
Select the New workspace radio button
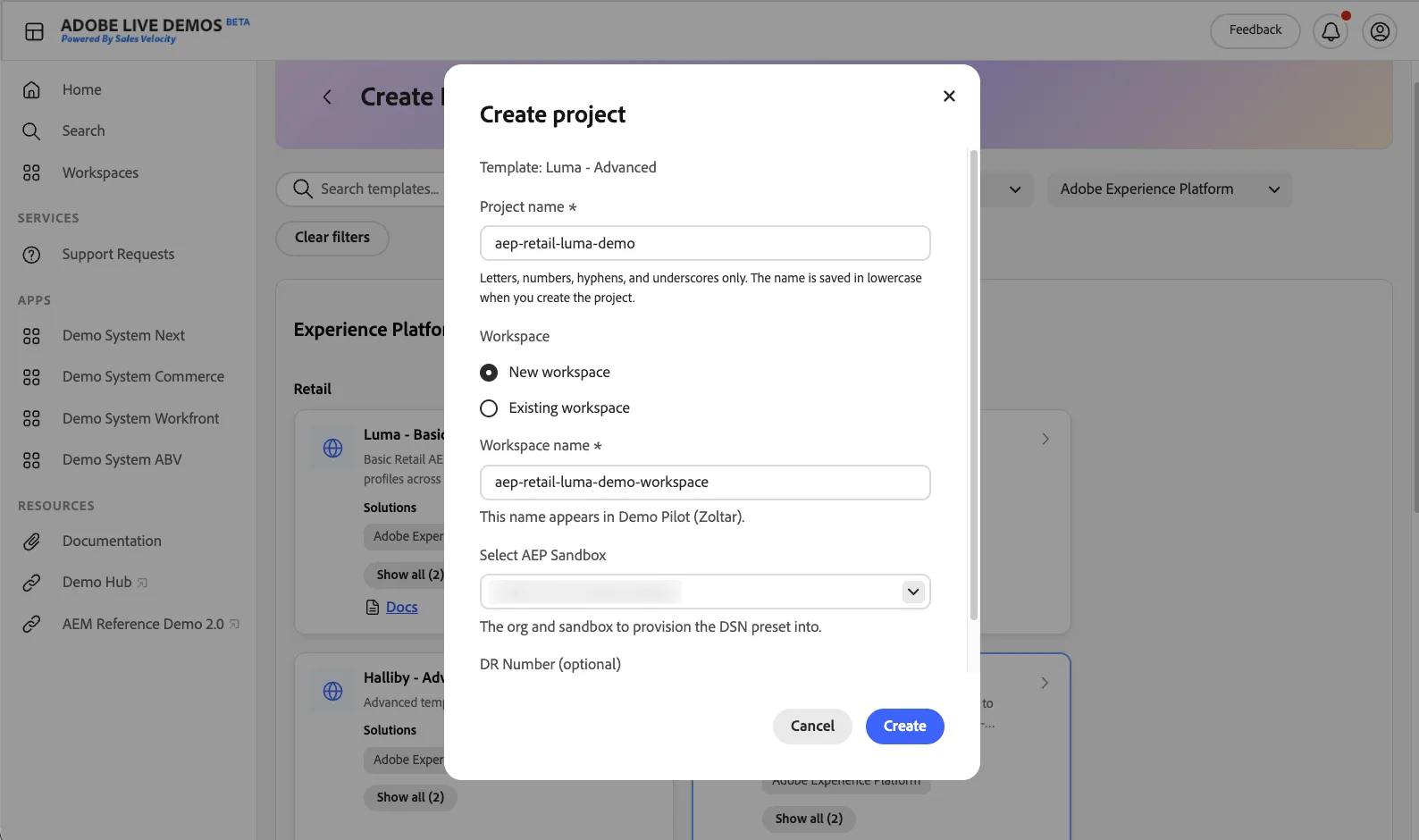point(489,373)
